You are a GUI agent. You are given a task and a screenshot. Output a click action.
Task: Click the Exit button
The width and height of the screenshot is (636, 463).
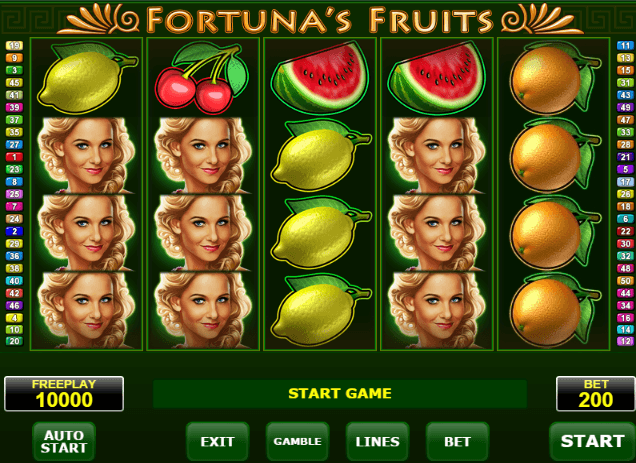[217, 441]
